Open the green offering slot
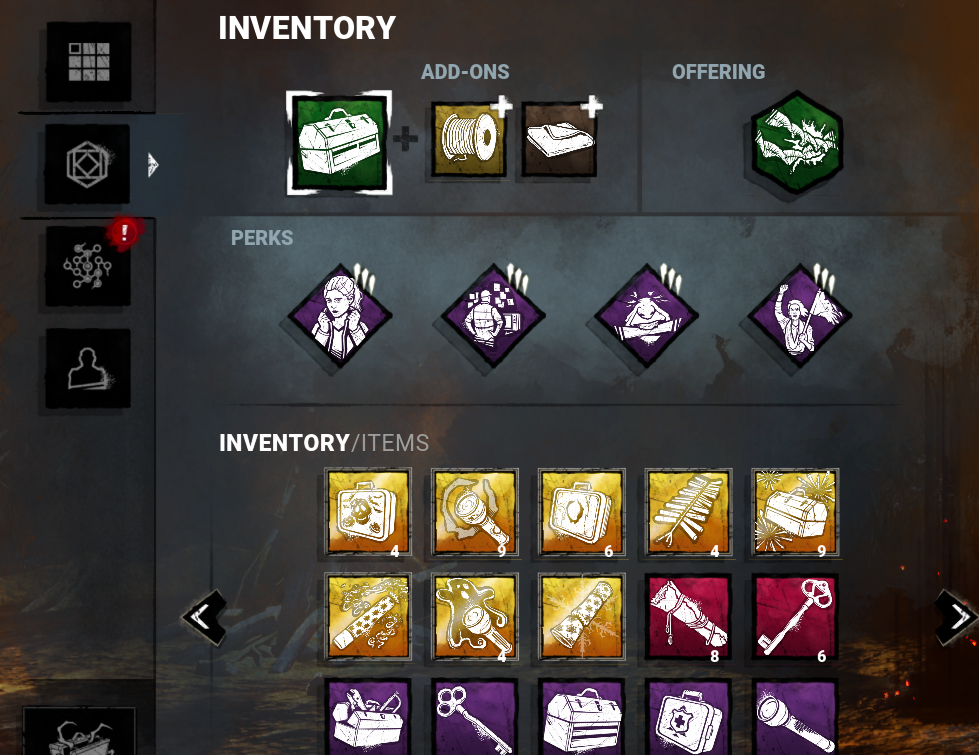 [x=797, y=142]
